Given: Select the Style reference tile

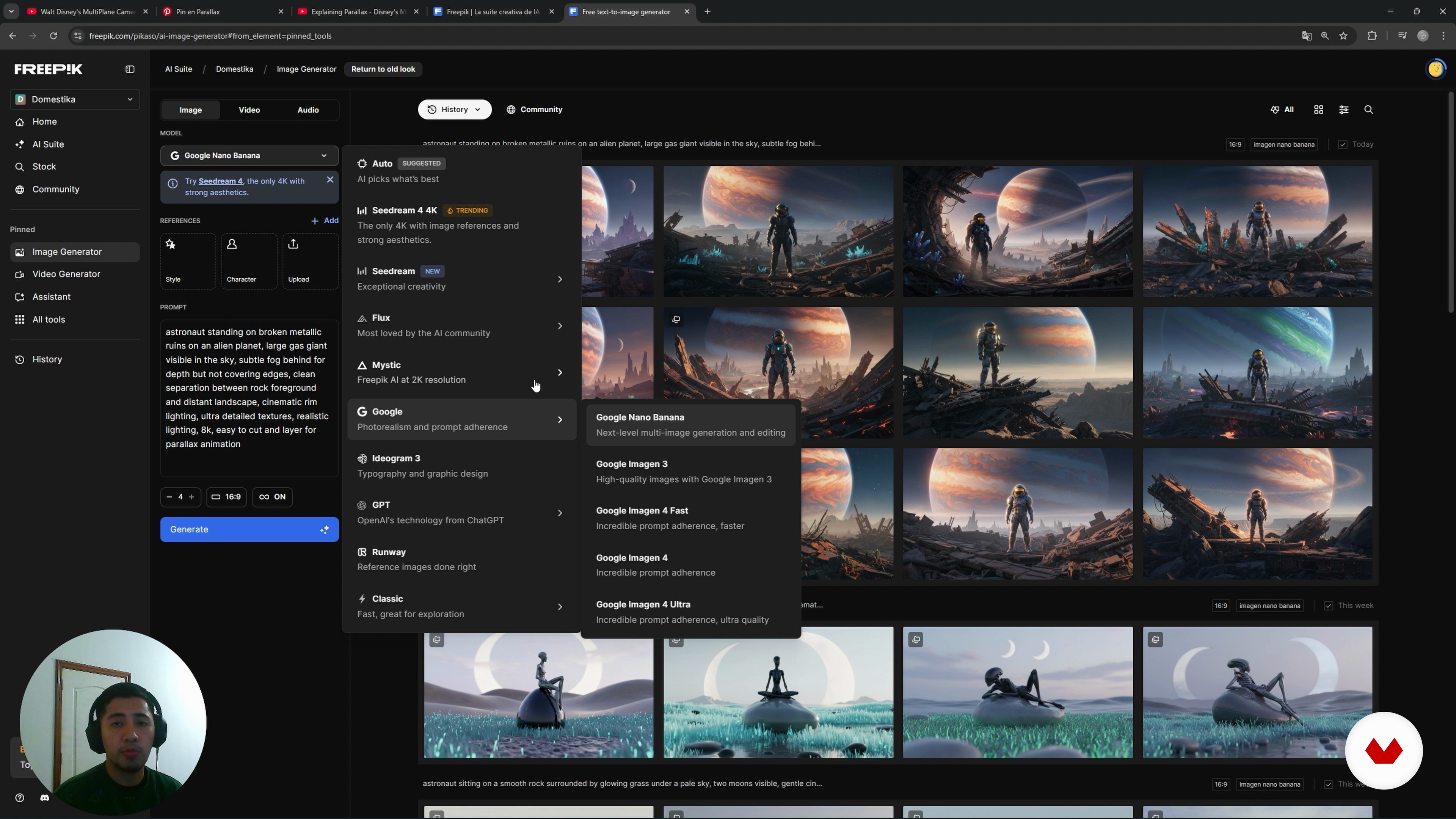Looking at the screenshot, I should 188,261.
